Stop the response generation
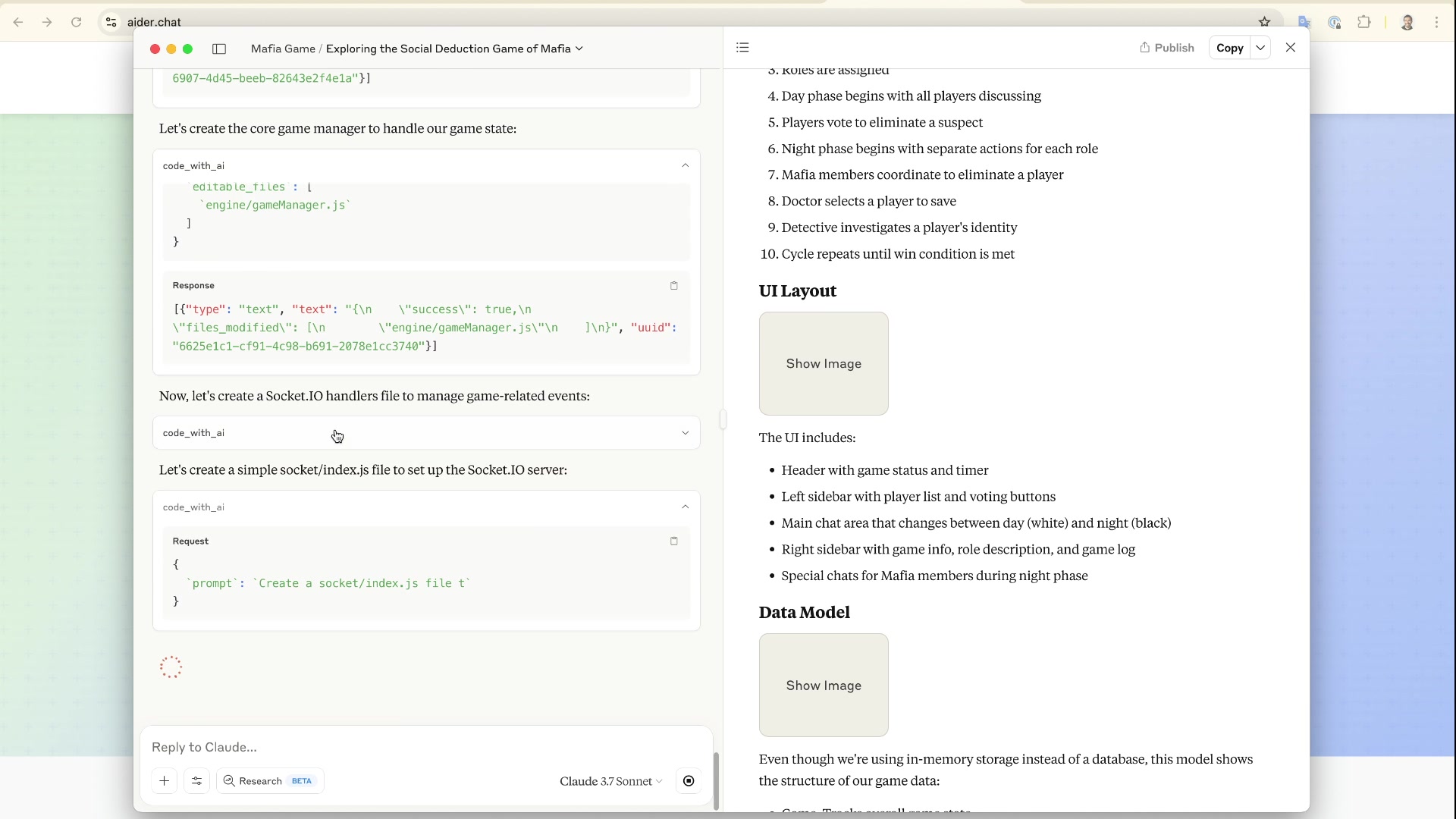The height and width of the screenshot is (819, 1456). [x=689, y=781]
